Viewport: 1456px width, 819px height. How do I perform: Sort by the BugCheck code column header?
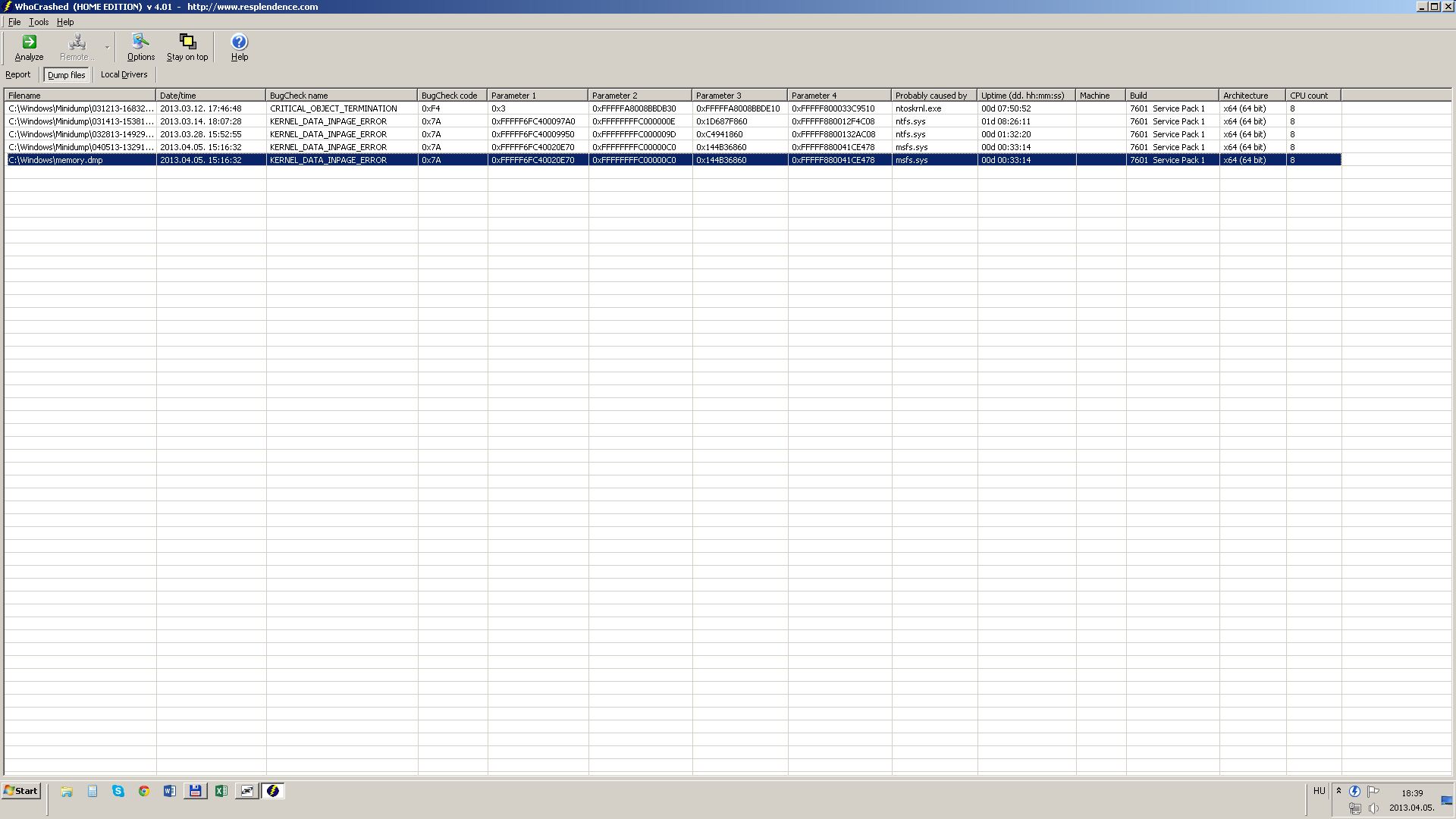(452, 96)
